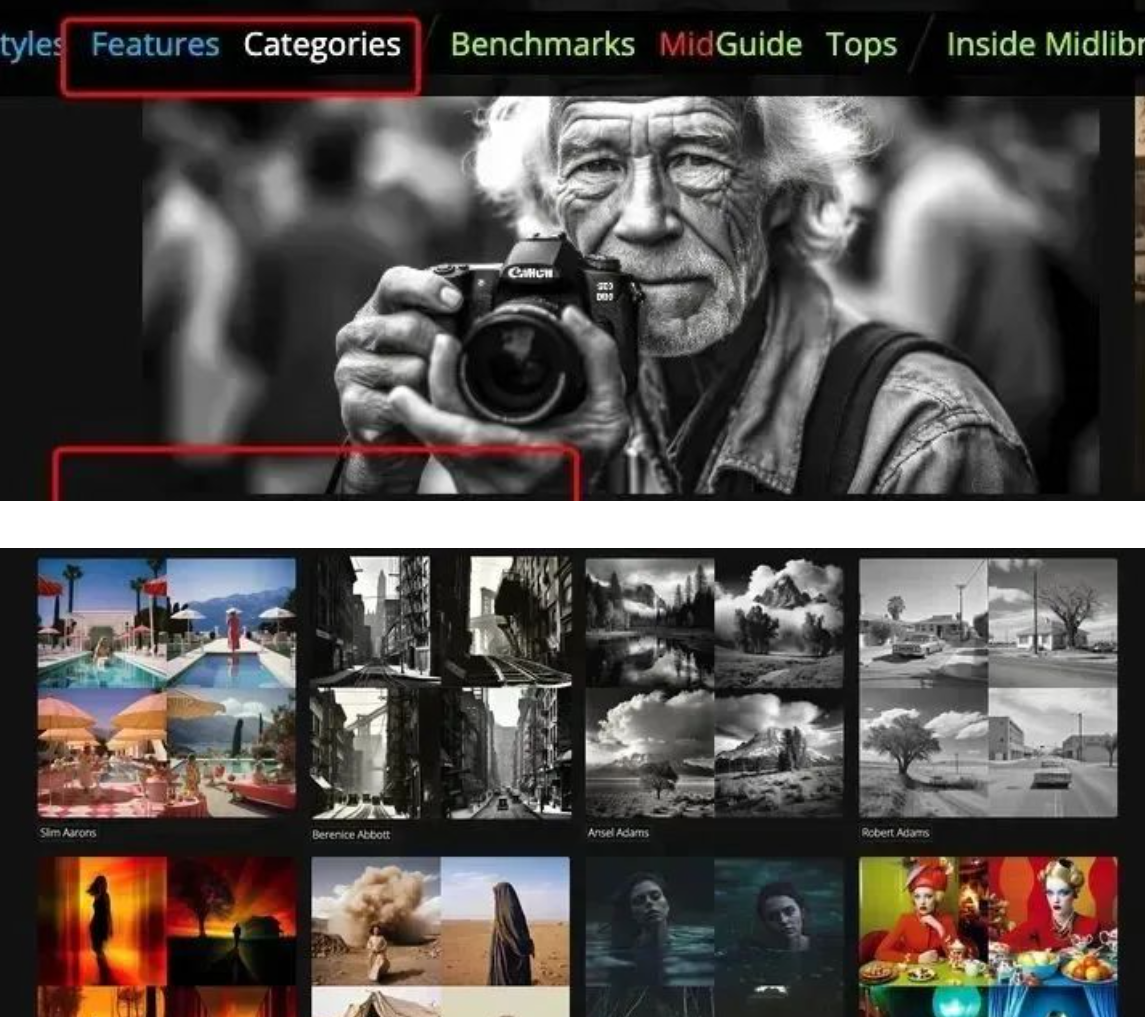
Task: Click the Slim Aarons caption
Action: [69, 832]
